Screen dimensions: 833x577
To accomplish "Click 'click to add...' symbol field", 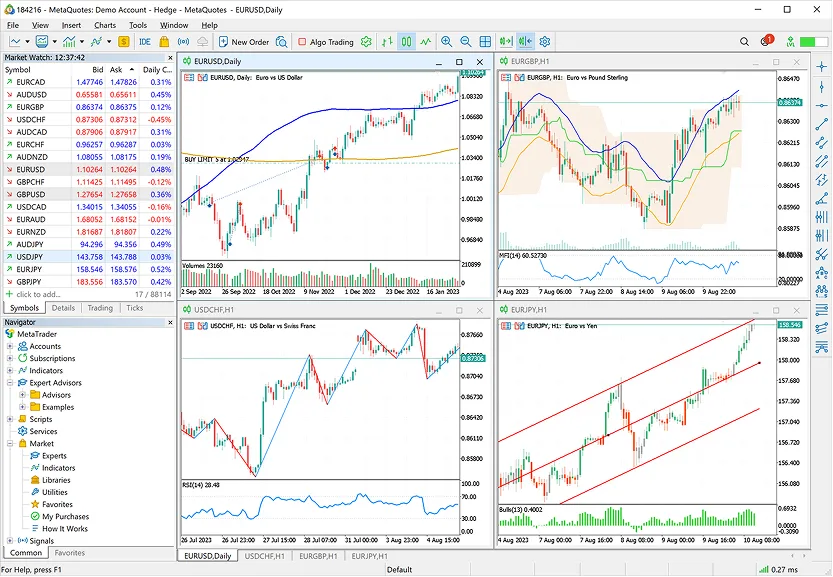I will [x=38, y=294].
